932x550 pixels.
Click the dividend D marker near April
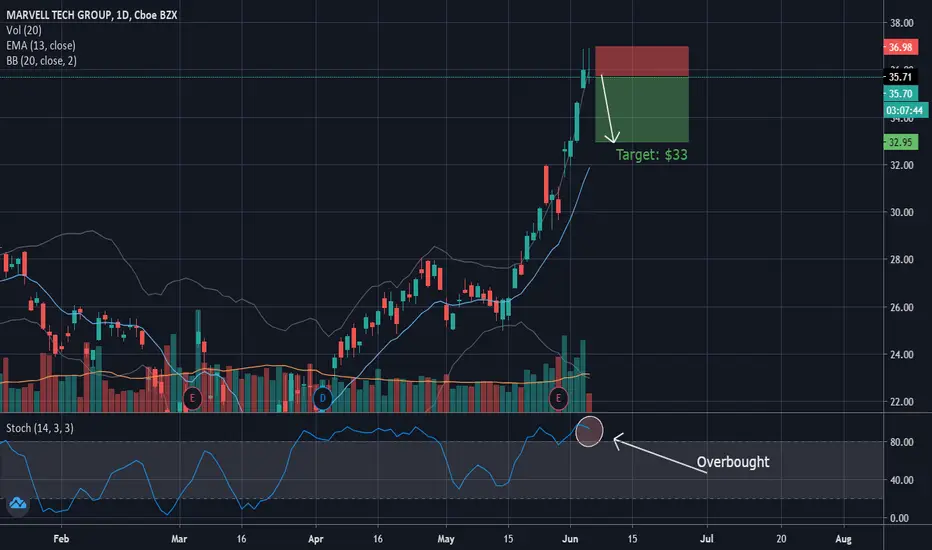pos(323,398)
